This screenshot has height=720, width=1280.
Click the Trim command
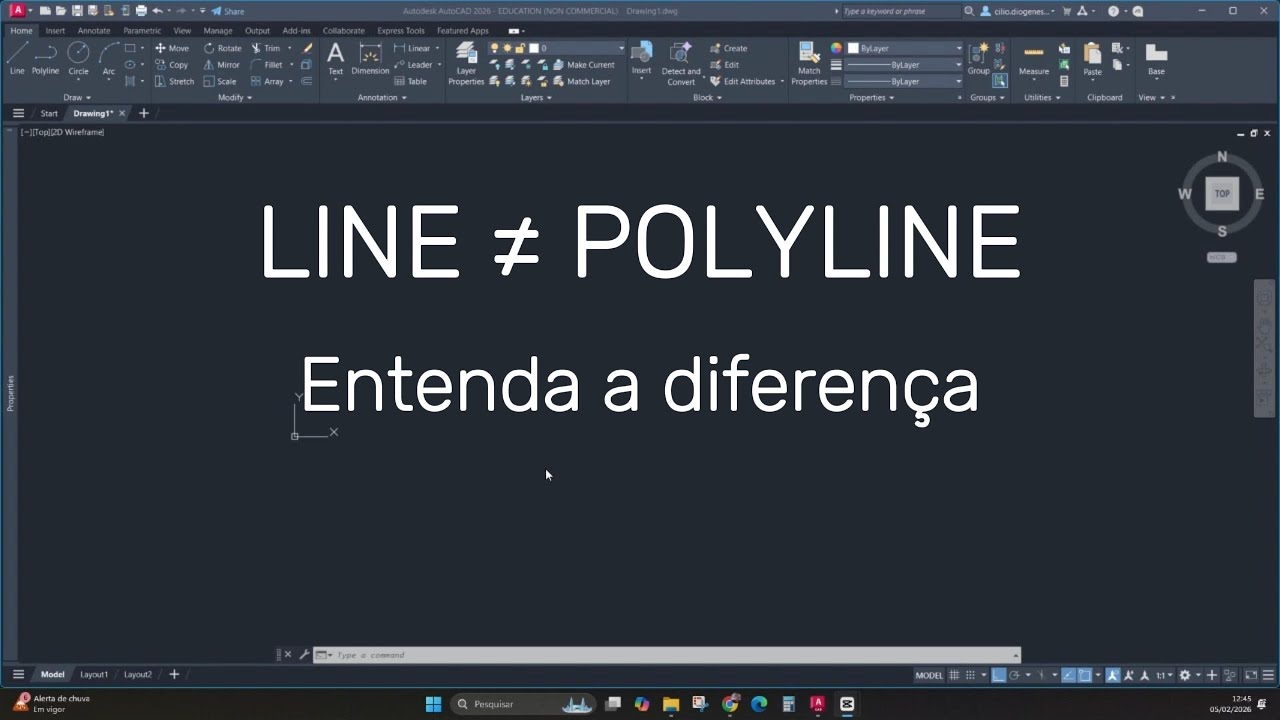[265, 48]
